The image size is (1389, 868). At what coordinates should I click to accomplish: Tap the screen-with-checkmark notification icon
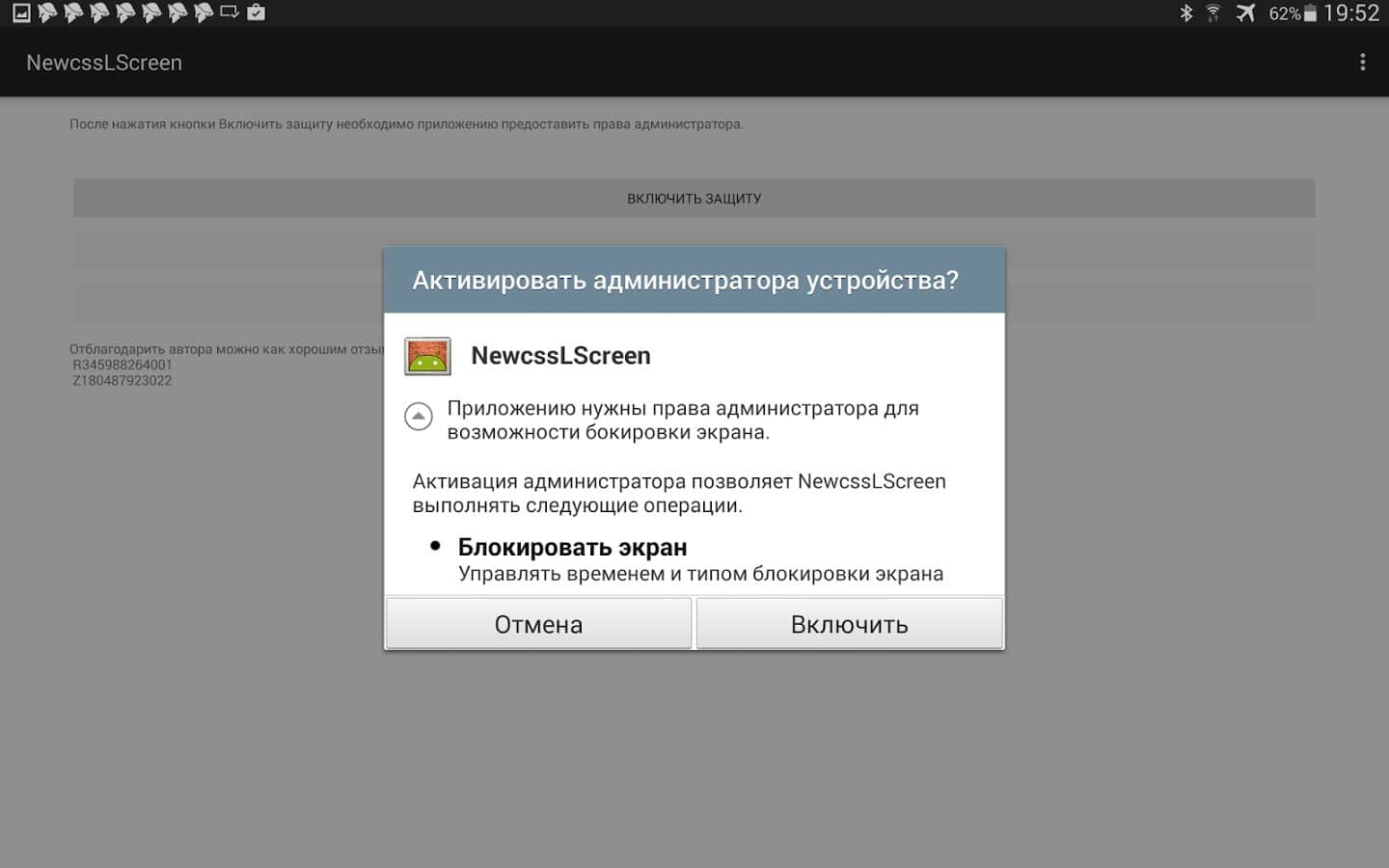tap(230, 14)
